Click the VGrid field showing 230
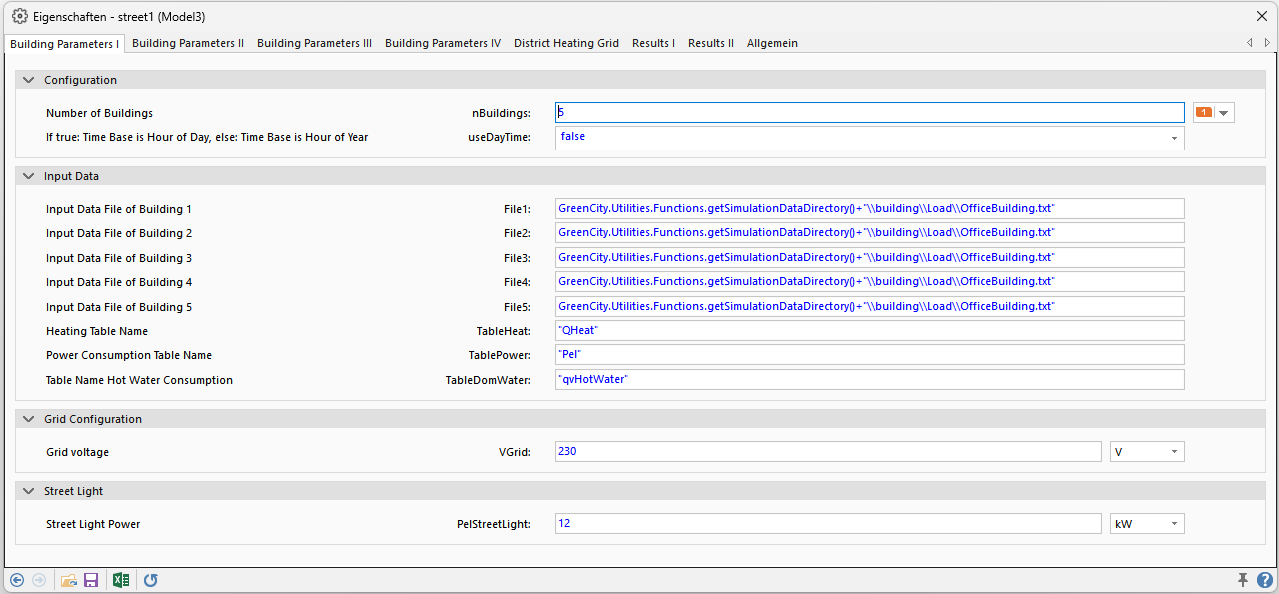The width and height of the screenshot is (1279, 594). coord(828,452)
